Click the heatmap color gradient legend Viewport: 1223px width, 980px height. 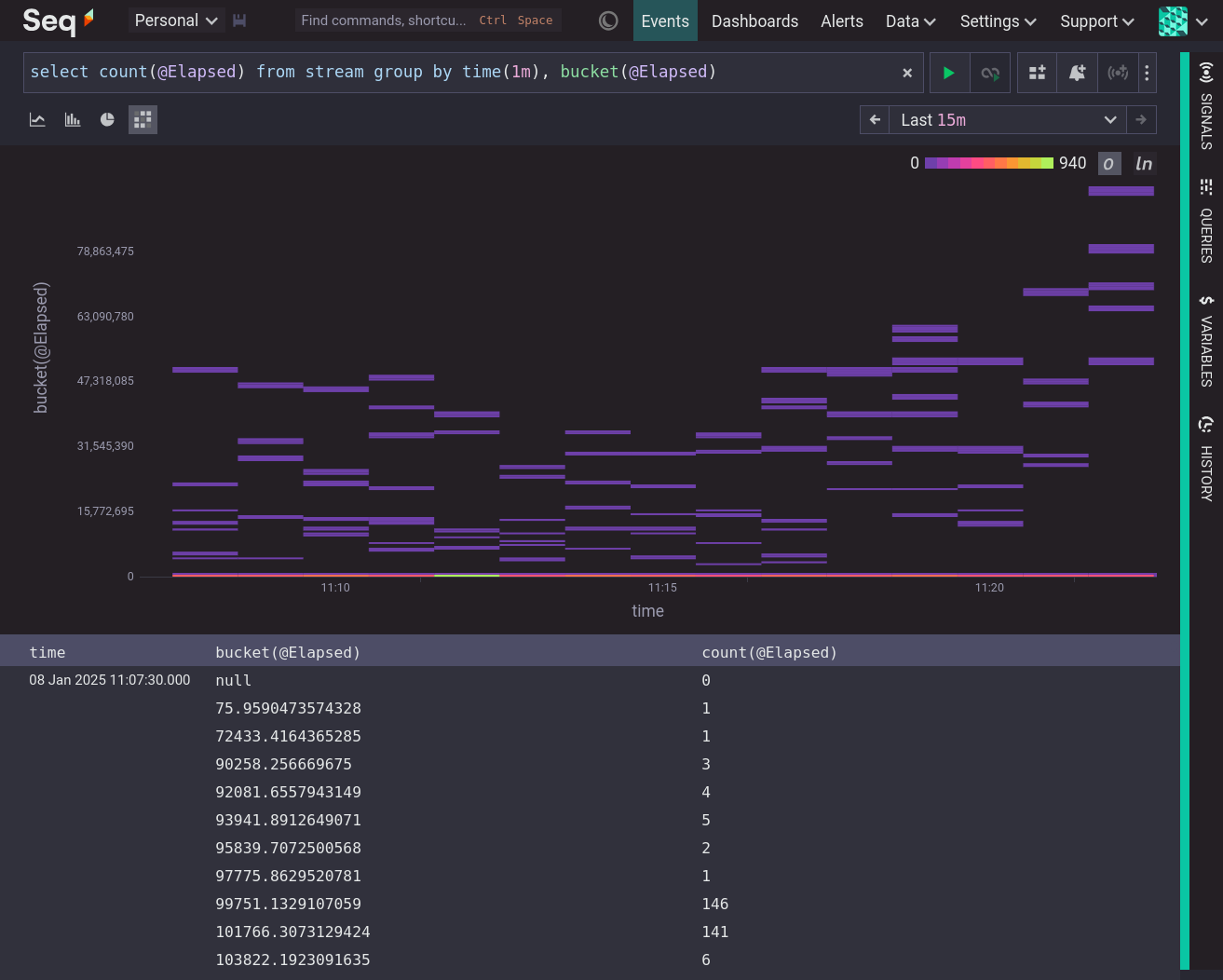click(988, 163)
